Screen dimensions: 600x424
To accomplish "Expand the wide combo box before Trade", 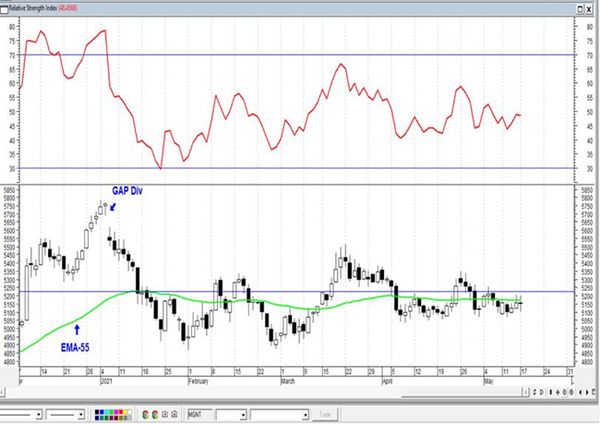I will pos(305,415).
